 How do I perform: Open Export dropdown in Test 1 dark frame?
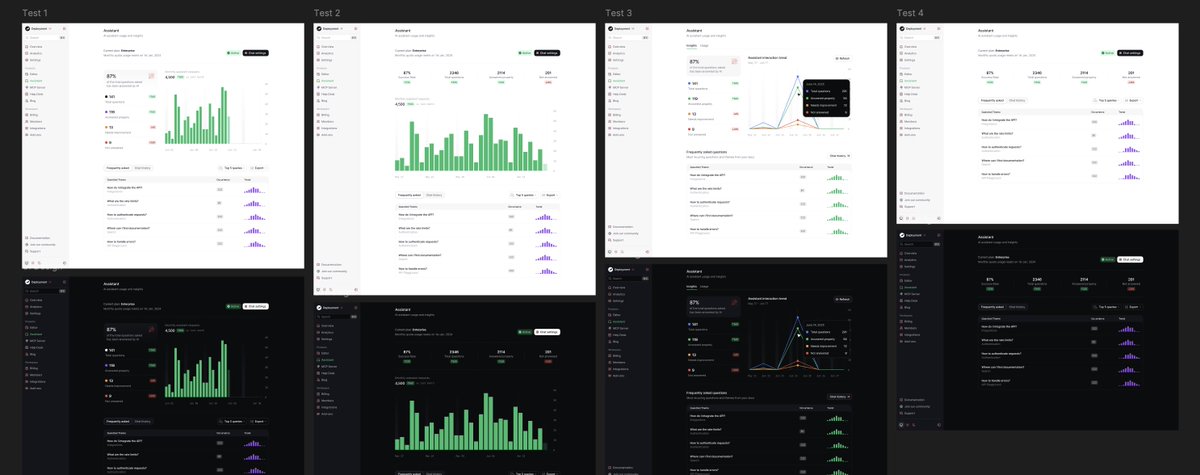tap(259, 421)
